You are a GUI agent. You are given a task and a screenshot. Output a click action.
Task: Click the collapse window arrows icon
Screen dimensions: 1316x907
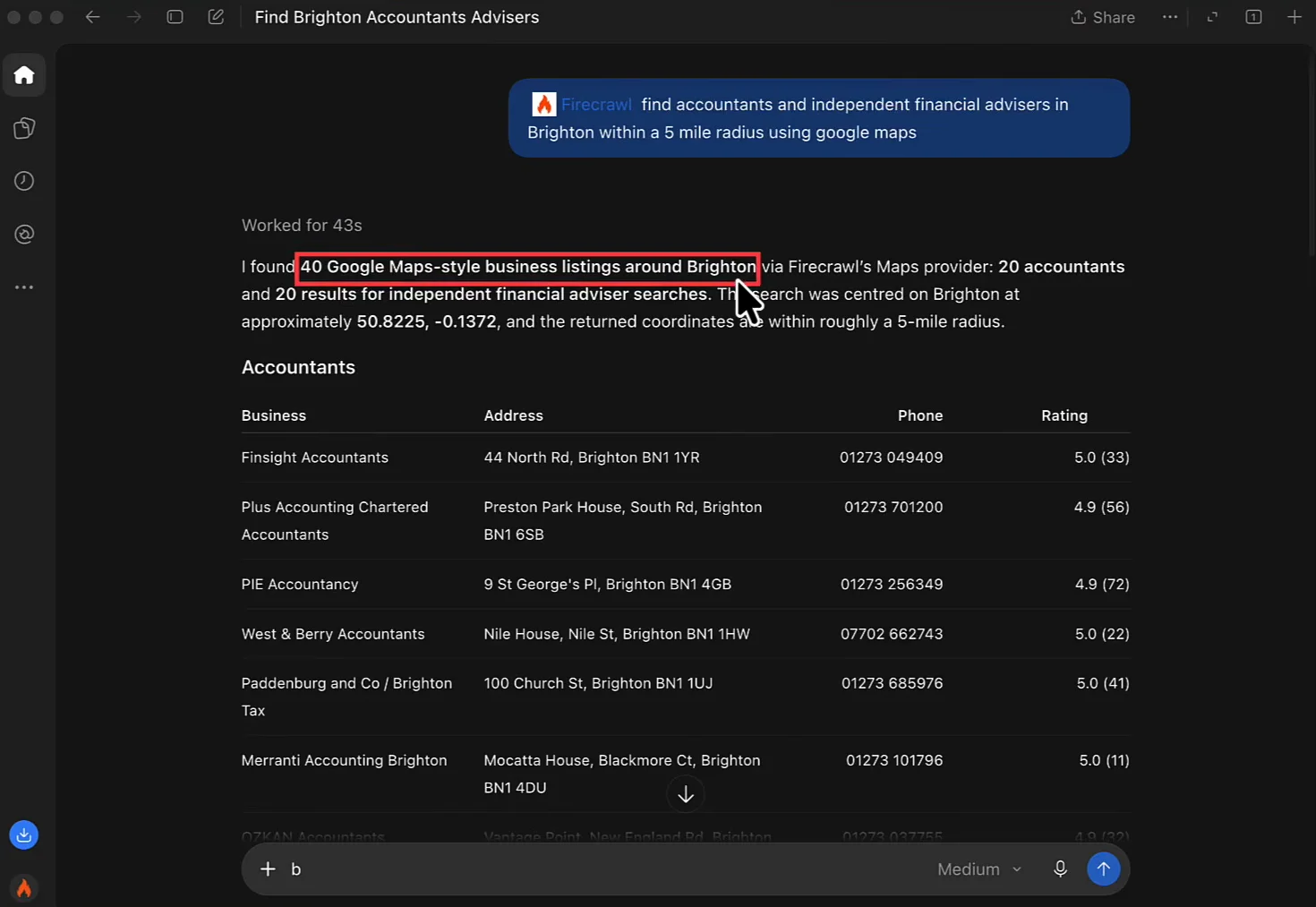(1212, 17)
